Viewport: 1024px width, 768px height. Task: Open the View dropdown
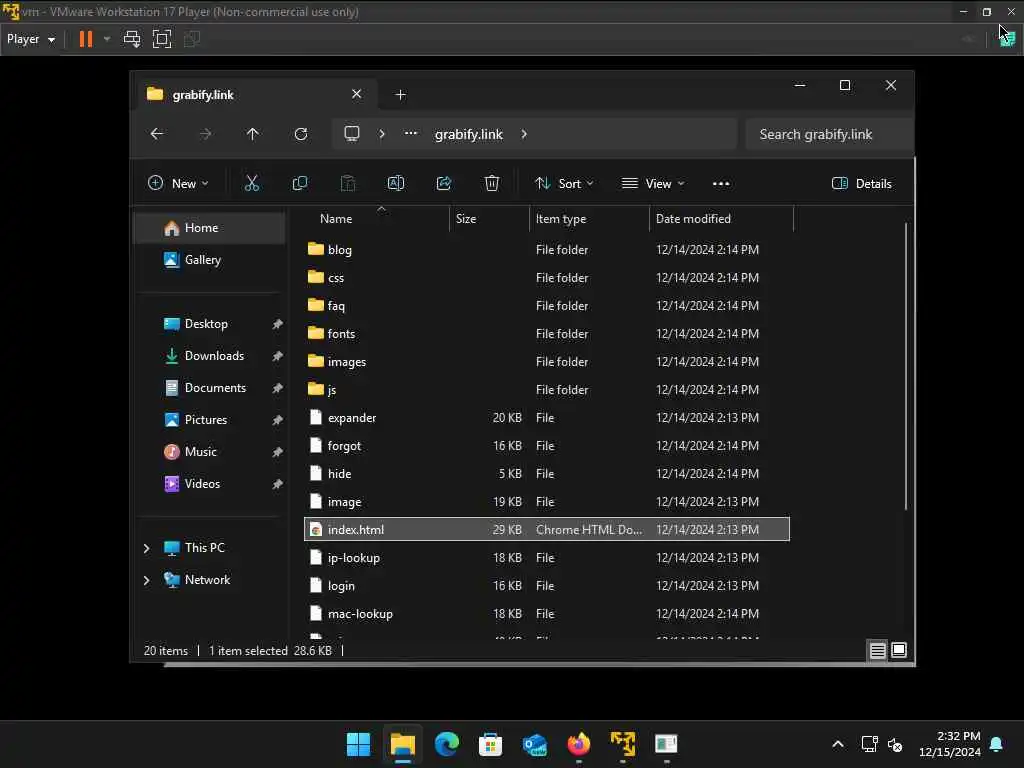[653, 184]
